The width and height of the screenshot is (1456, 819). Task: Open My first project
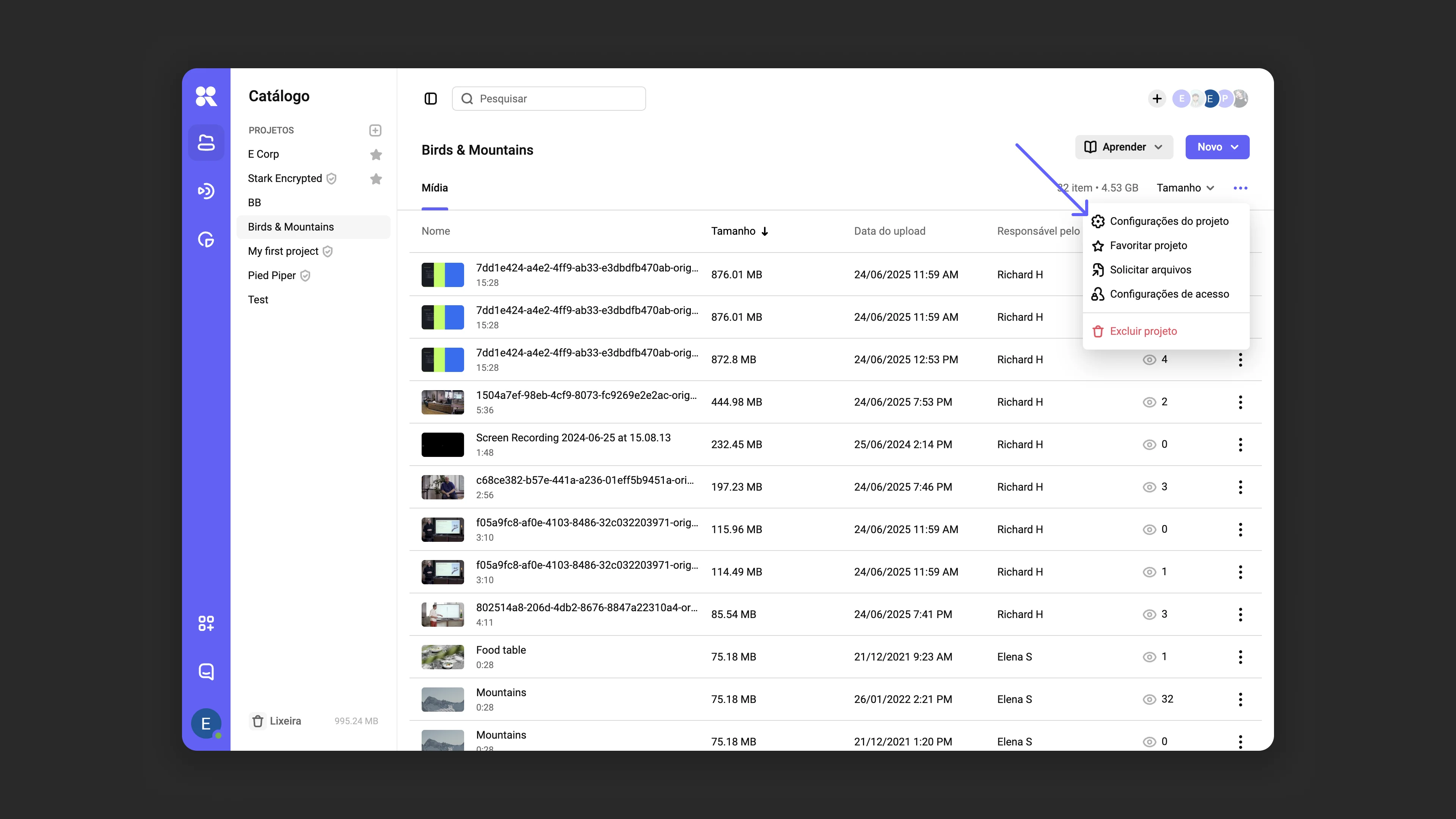tap(313, 251)
